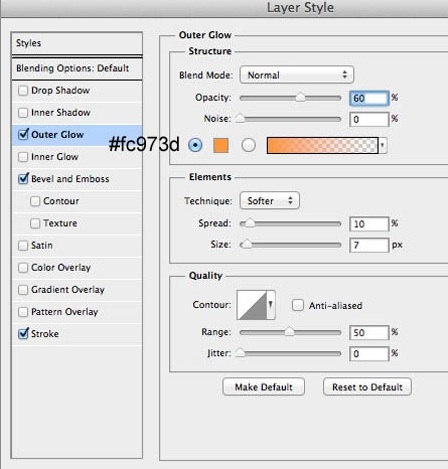Select the gradient glow radio button
Screen dimensions: 448x469
pyautogui.click(x=248, y=145)
